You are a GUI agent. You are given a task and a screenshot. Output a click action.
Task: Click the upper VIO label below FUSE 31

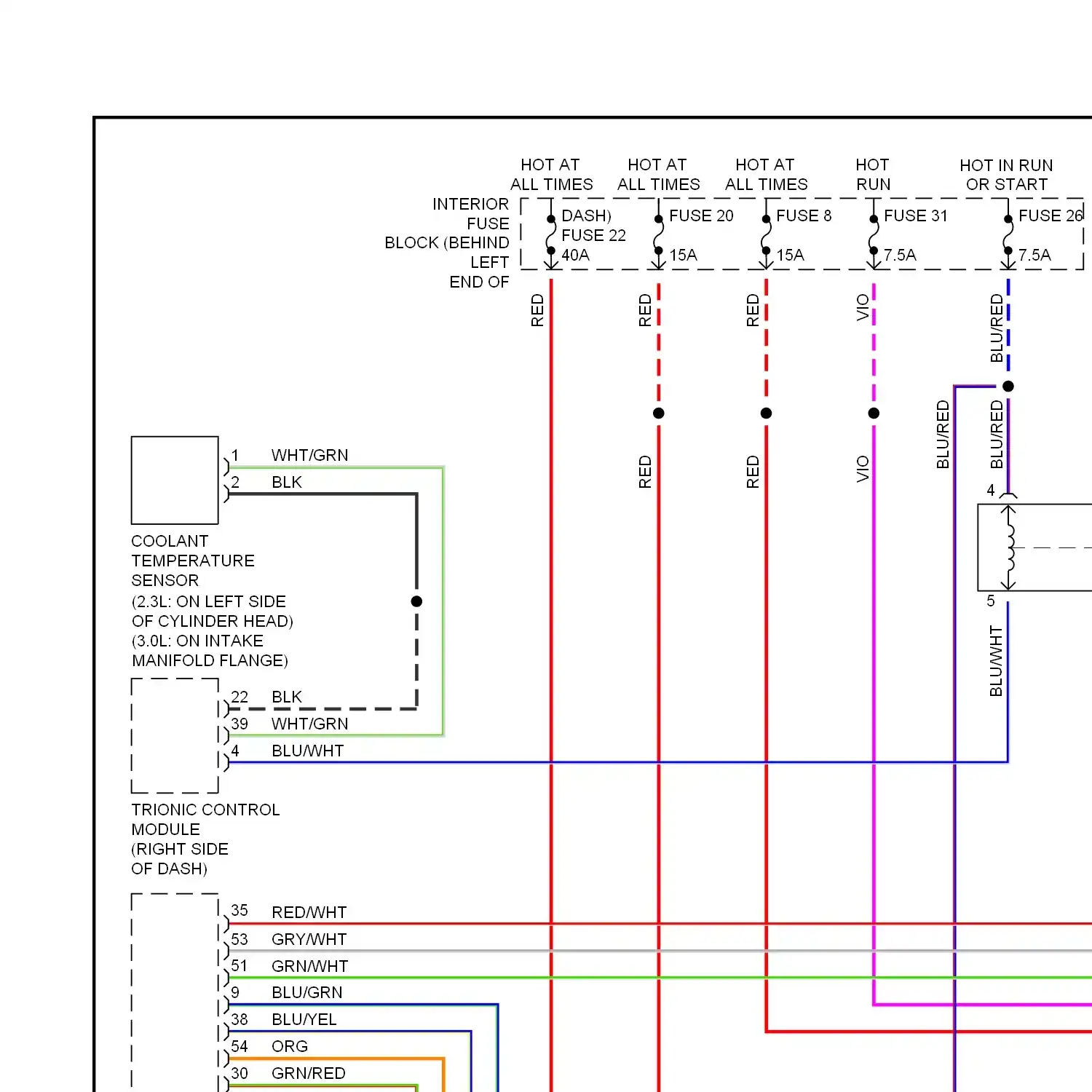pos(863,307)
